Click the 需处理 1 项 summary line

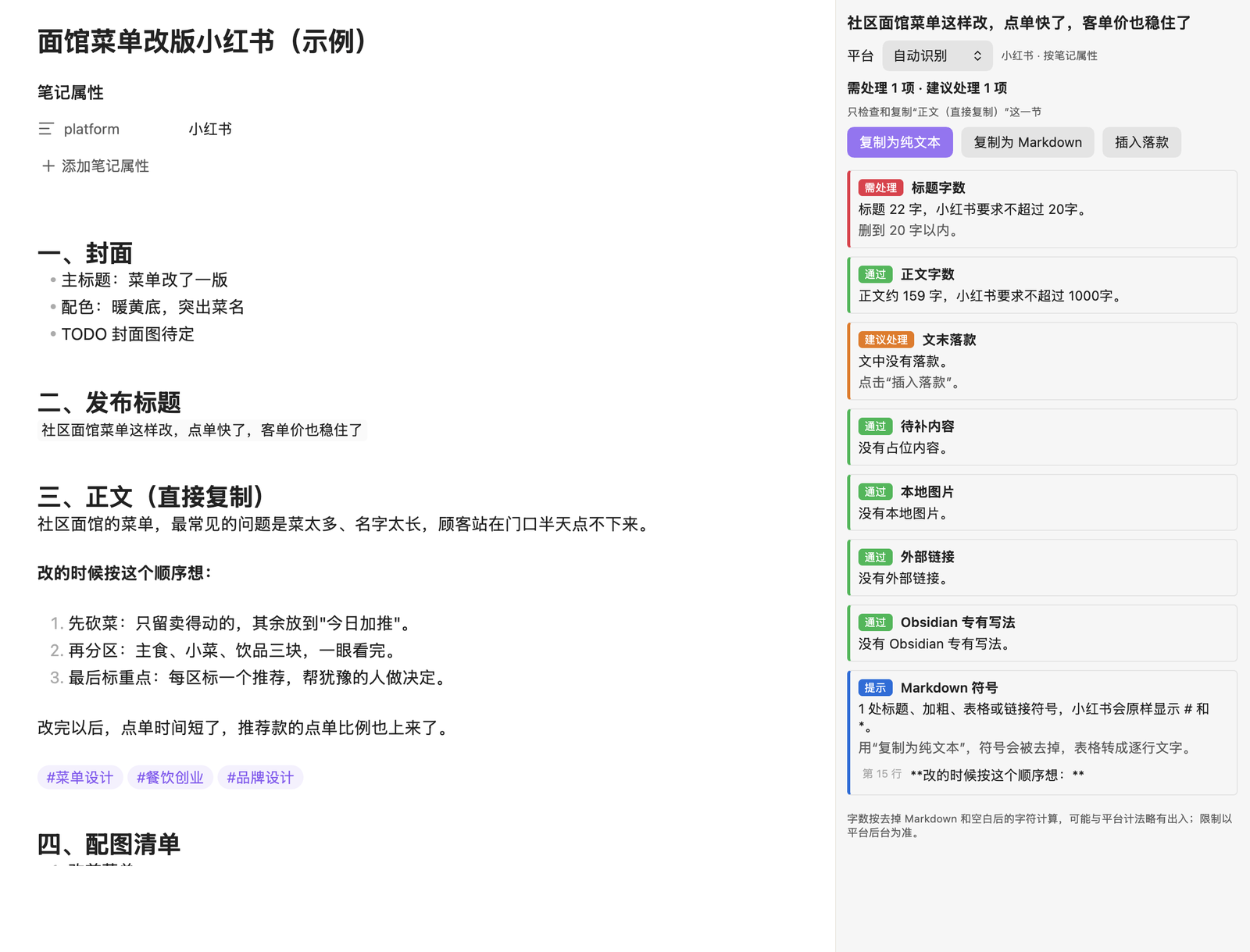[927, 87]
